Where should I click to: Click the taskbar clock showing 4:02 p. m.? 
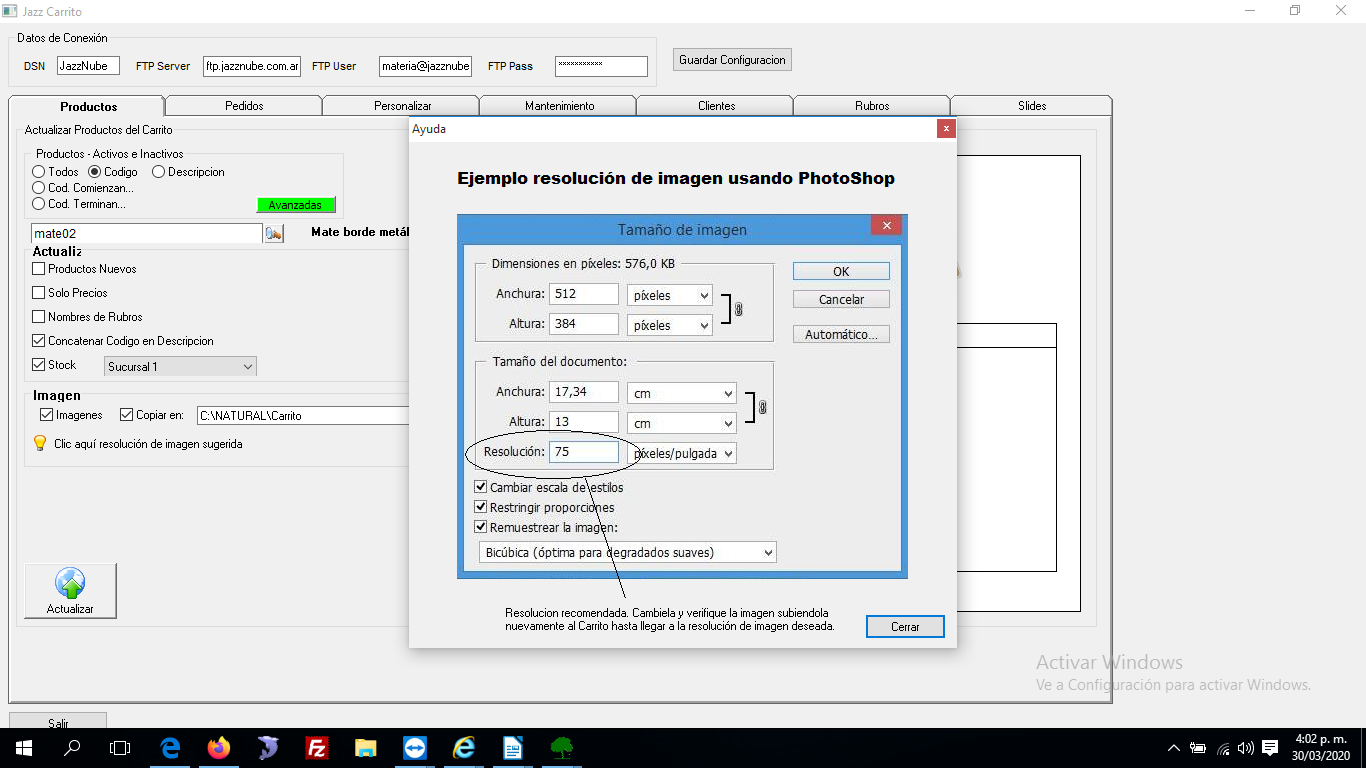click(1321, 748)
